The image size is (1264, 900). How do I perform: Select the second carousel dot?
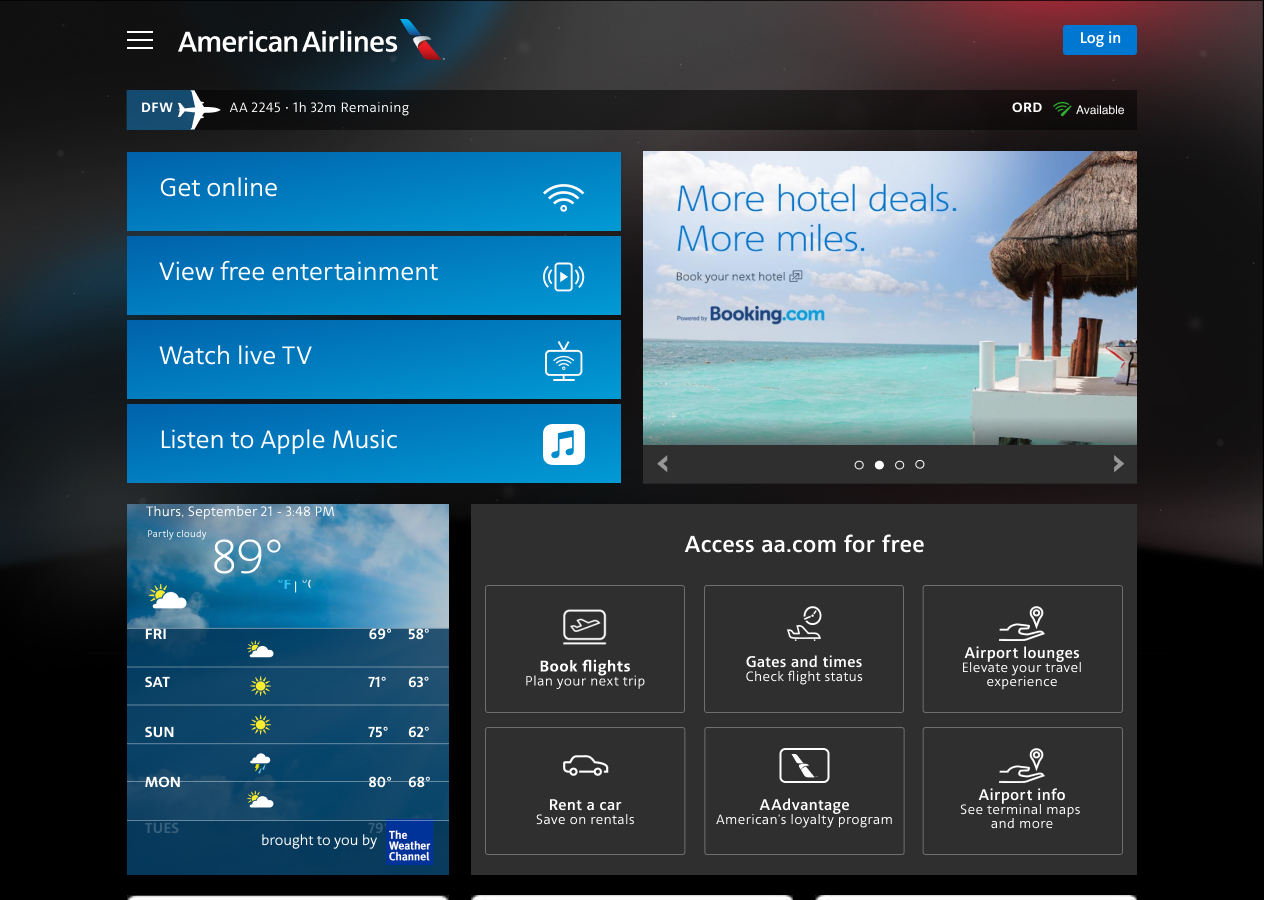[x=879, y=465]
